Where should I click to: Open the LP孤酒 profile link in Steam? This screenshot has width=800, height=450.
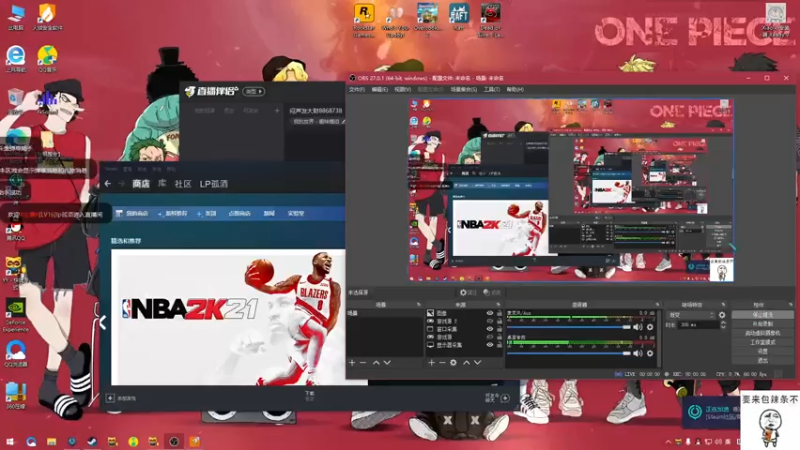[213, 184]
